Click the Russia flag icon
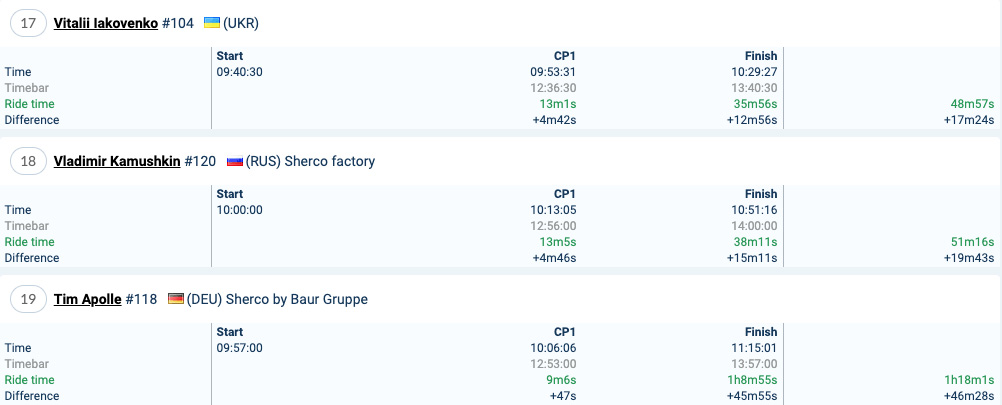The width and height of the screenshot is (1002, 405). click(x=235, y=162)
